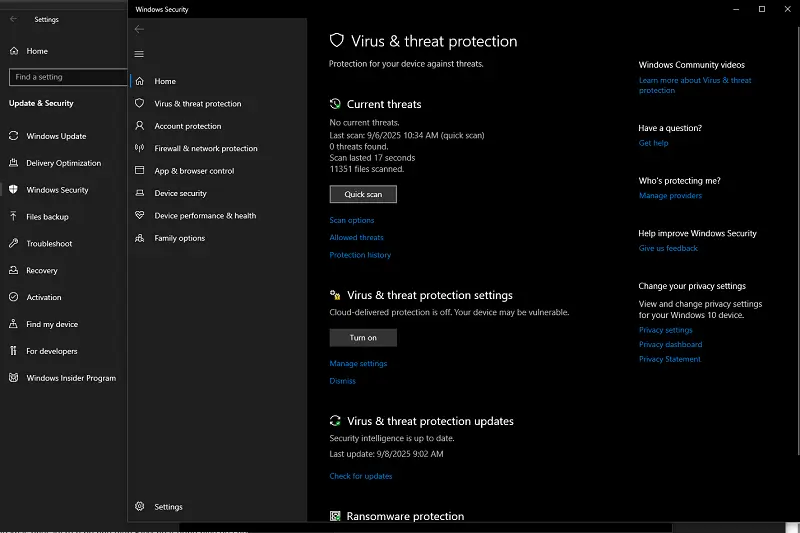Screen dimensions: 800x533
Task: Click the App & browser control window icon
Action: point(139,170)
